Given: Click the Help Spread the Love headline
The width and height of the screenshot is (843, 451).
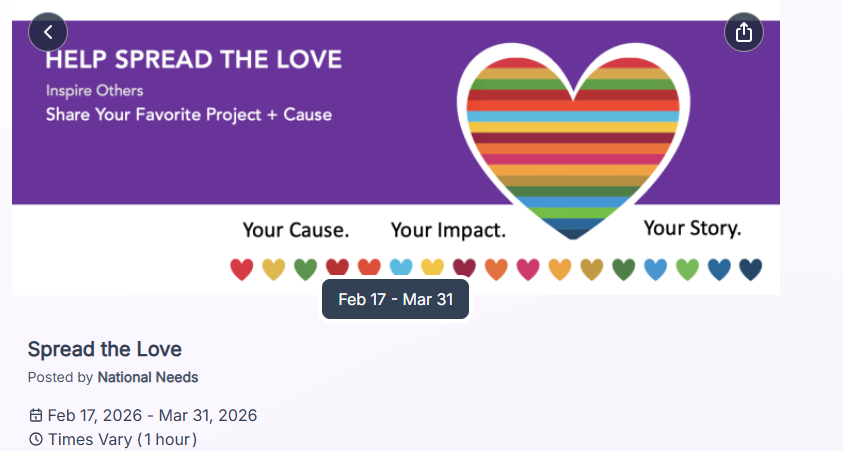Looking at the screenshot, I should pos(193,59).
